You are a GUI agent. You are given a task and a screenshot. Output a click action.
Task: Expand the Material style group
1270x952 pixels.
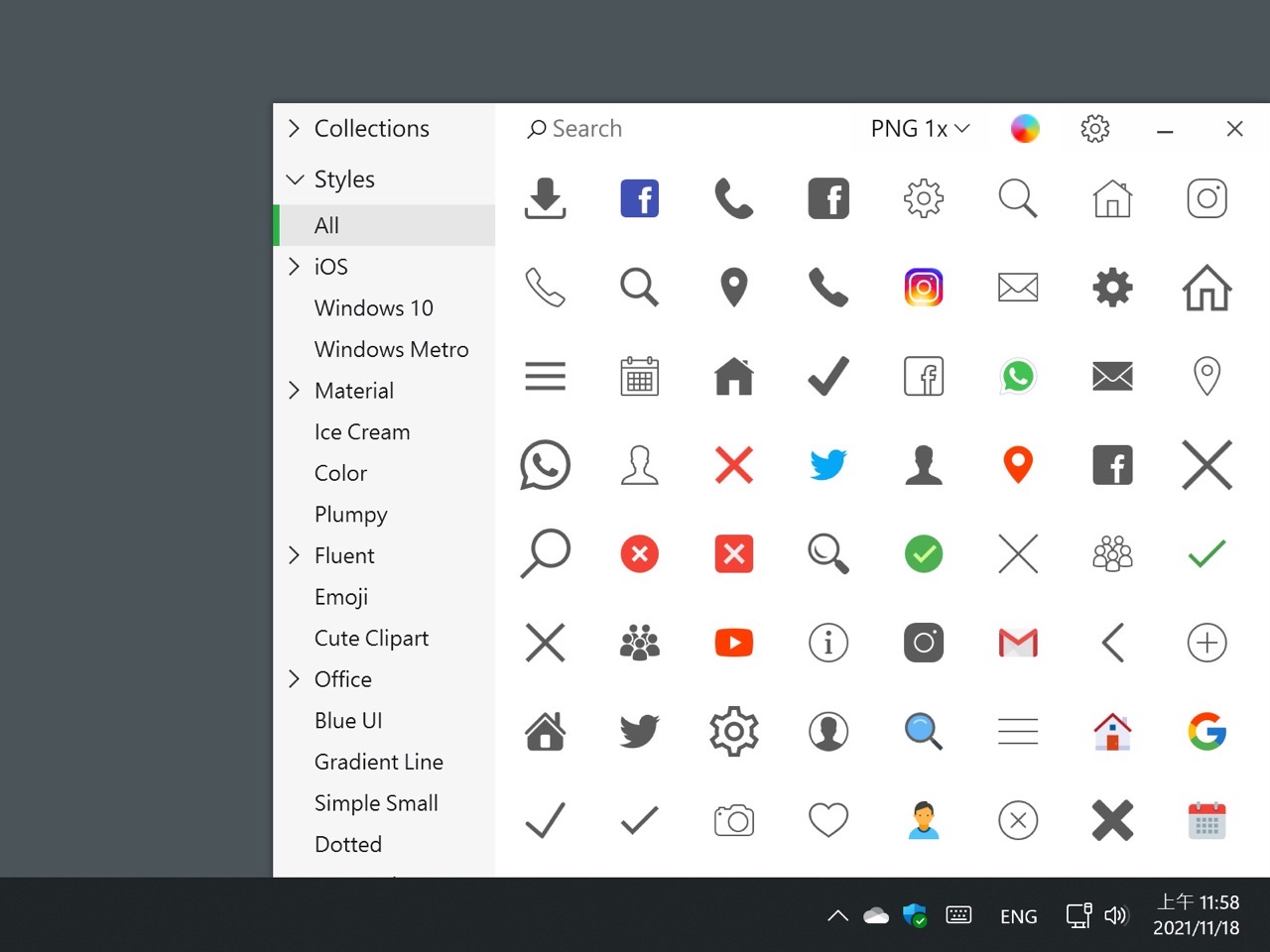(x=294, y=390)
